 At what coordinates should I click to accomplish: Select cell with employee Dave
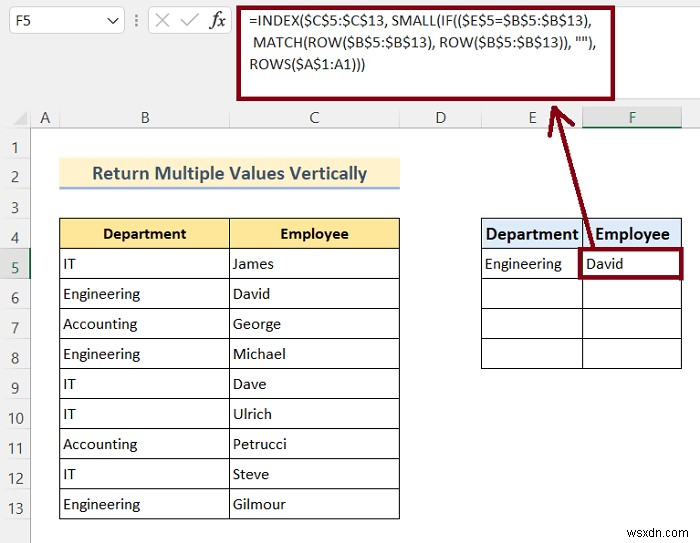coord(314,384)
